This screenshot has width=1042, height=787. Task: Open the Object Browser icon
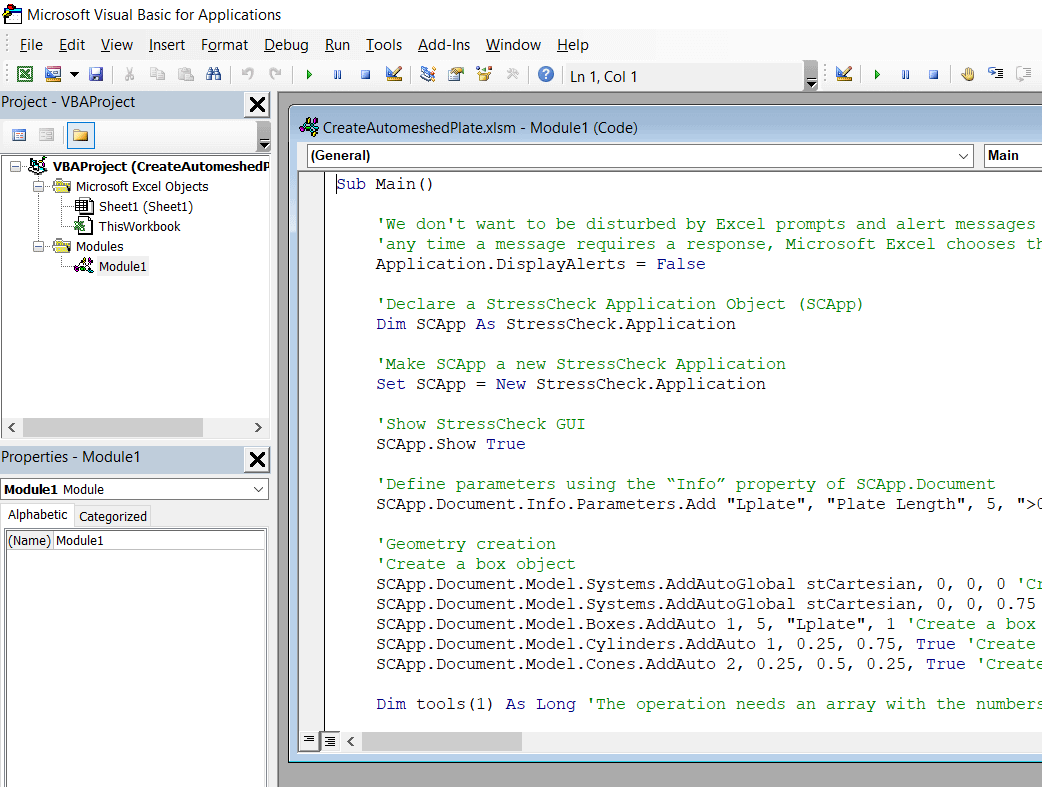click(x=484, y=74)
